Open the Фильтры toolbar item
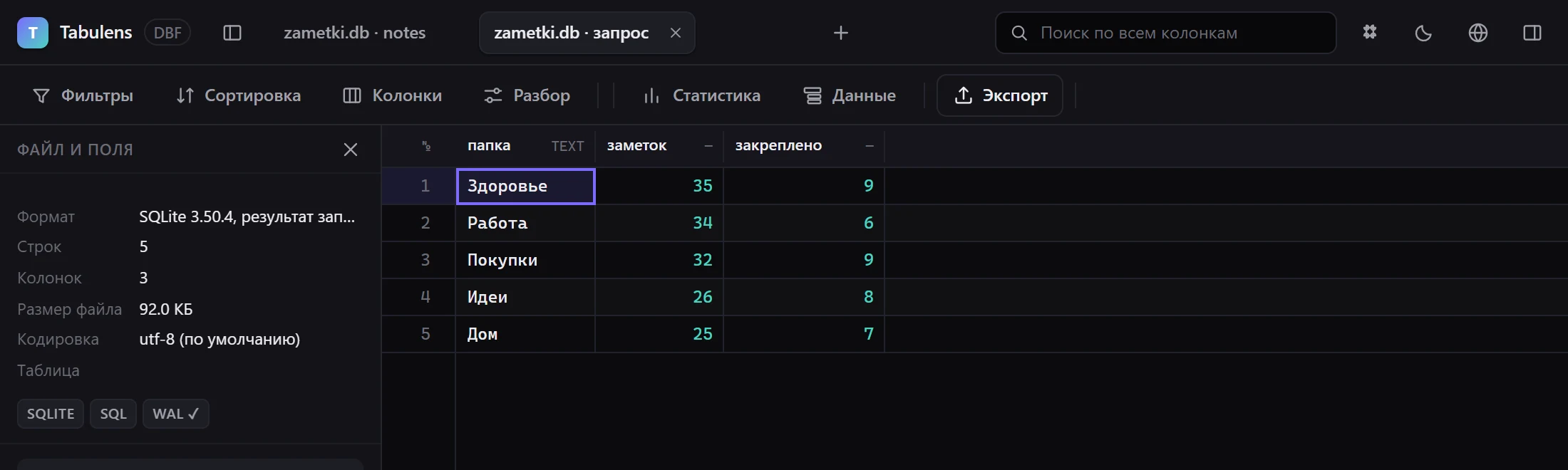This screenshot has width=1568, height=470. point(83,95)
